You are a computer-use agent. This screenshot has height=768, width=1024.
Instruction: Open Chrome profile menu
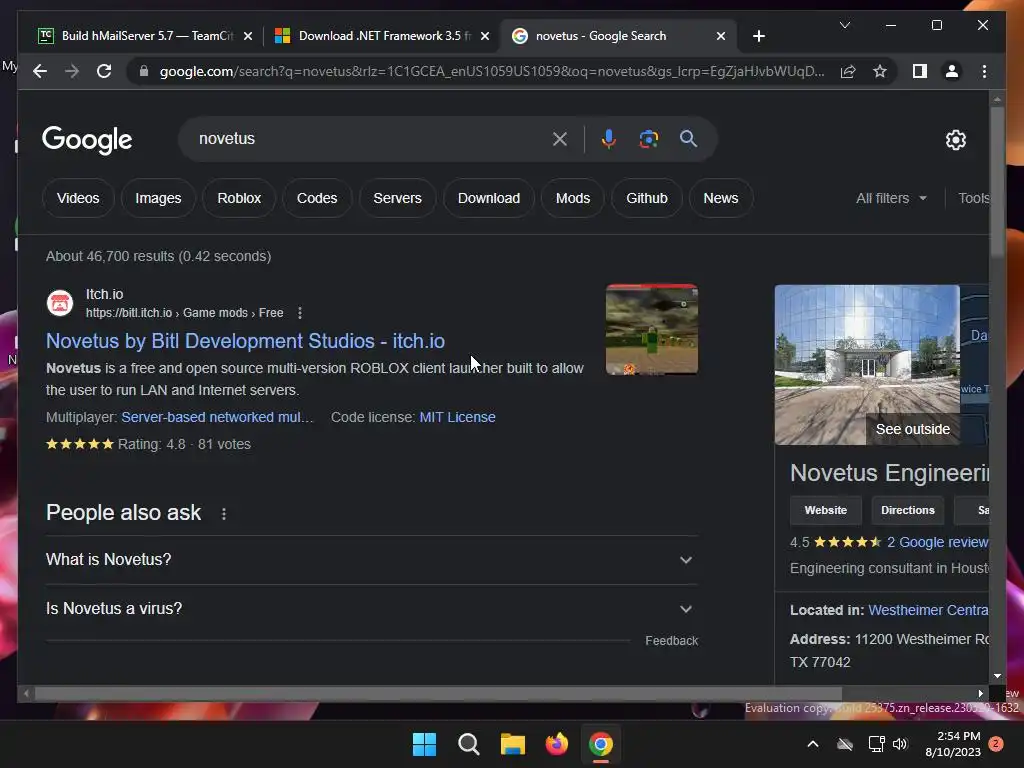[x=952, y=71]
